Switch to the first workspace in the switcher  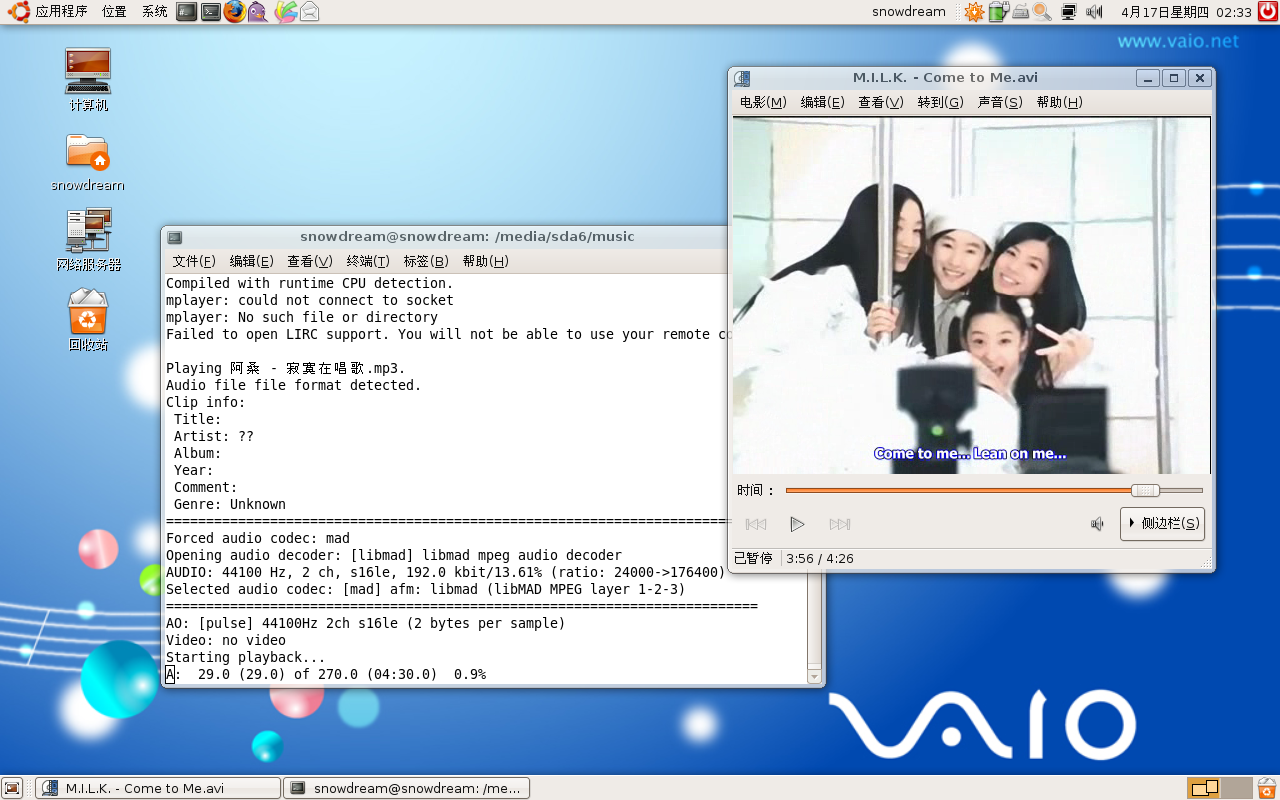(x=1203, y=788)
